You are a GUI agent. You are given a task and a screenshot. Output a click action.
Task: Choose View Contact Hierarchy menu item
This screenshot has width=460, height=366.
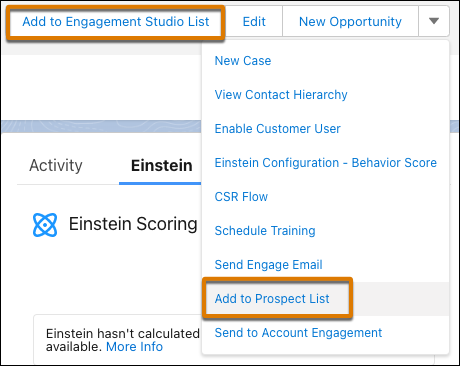pos(281,95)
